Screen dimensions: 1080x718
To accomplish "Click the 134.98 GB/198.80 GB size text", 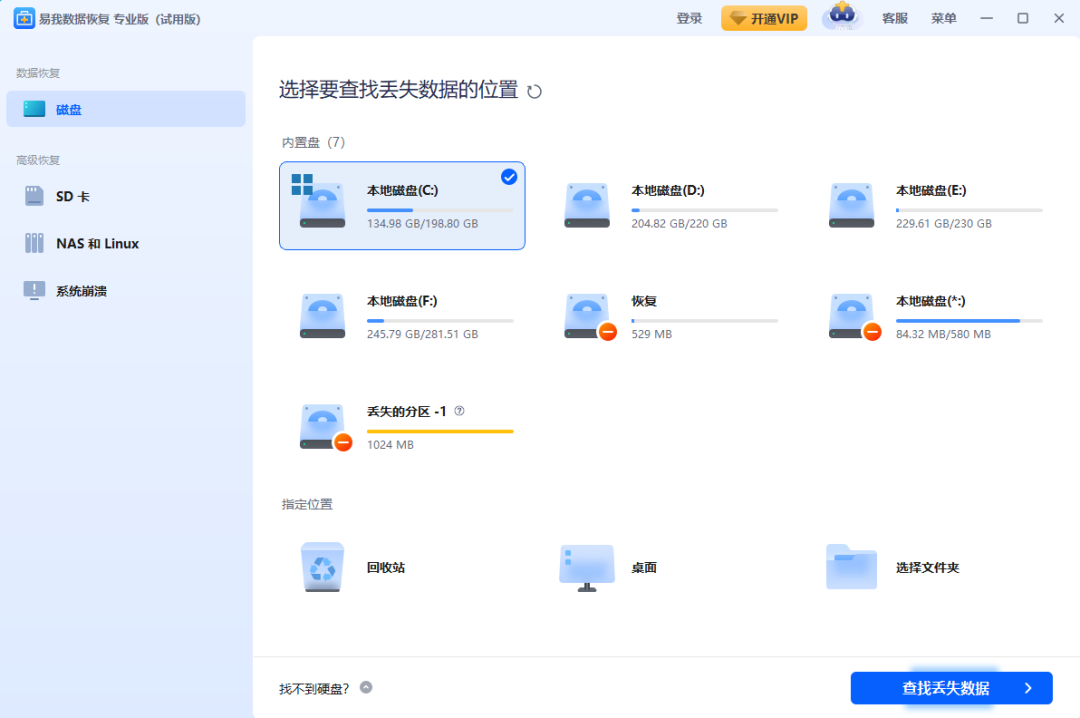I will 422,224.
